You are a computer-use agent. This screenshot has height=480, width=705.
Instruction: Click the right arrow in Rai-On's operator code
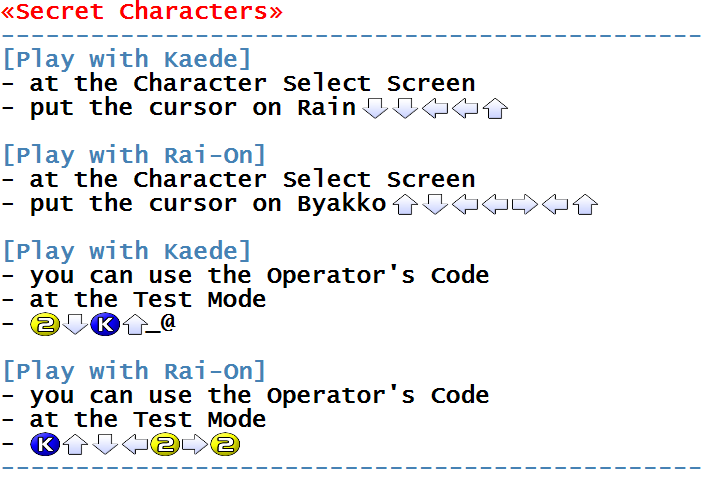tap(195, 444)
